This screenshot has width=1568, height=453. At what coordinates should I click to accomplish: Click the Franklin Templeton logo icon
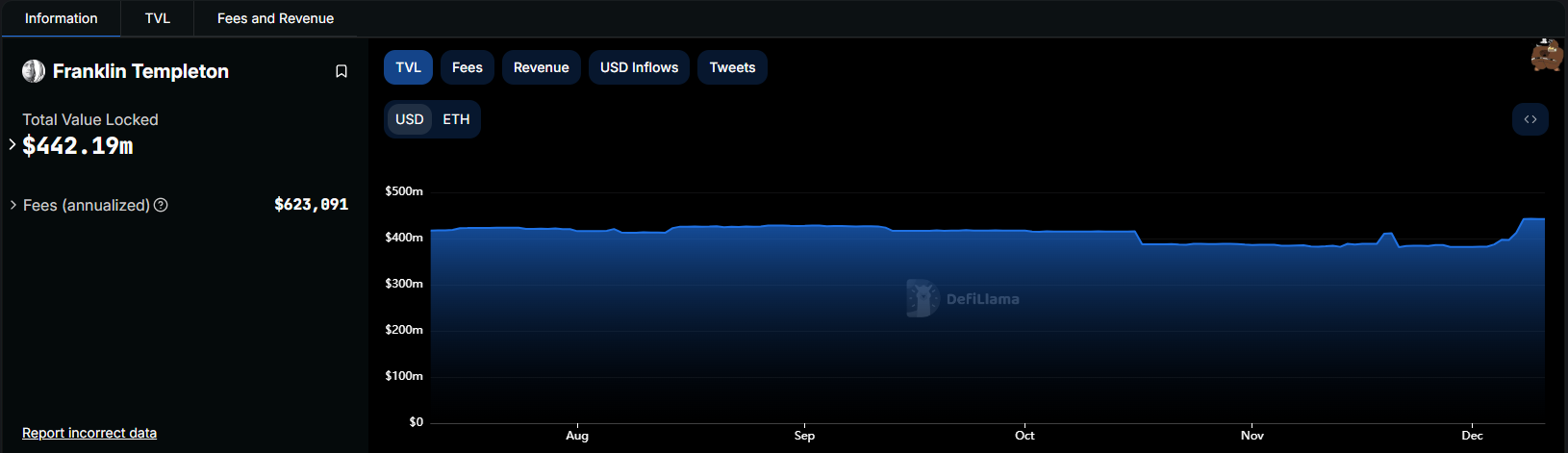[x=34, y=71]
